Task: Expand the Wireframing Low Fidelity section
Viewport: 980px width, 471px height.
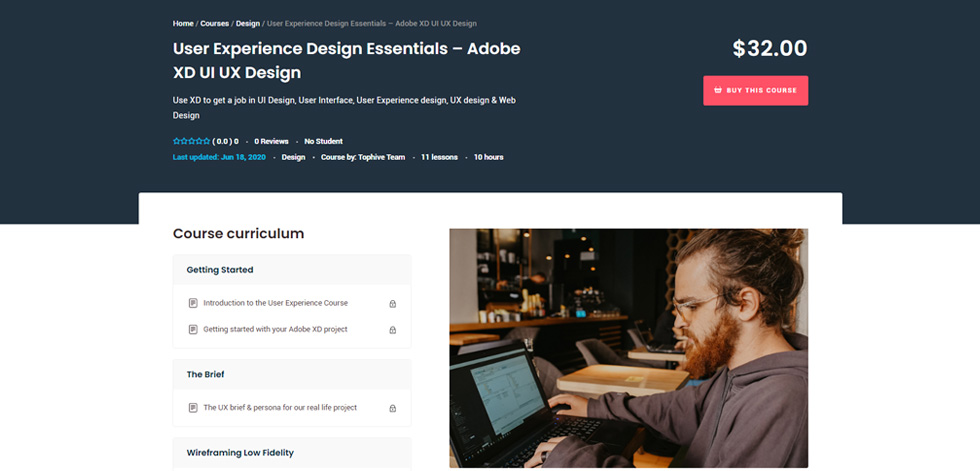Action: point(292,453)
